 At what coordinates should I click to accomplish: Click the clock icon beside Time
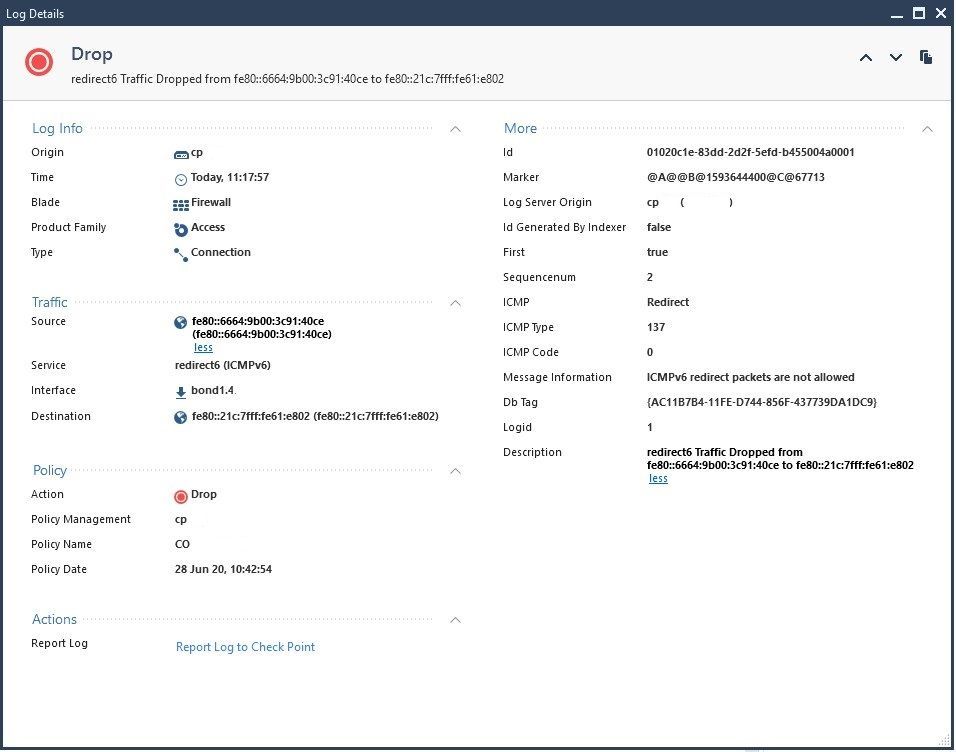[181, 179]
